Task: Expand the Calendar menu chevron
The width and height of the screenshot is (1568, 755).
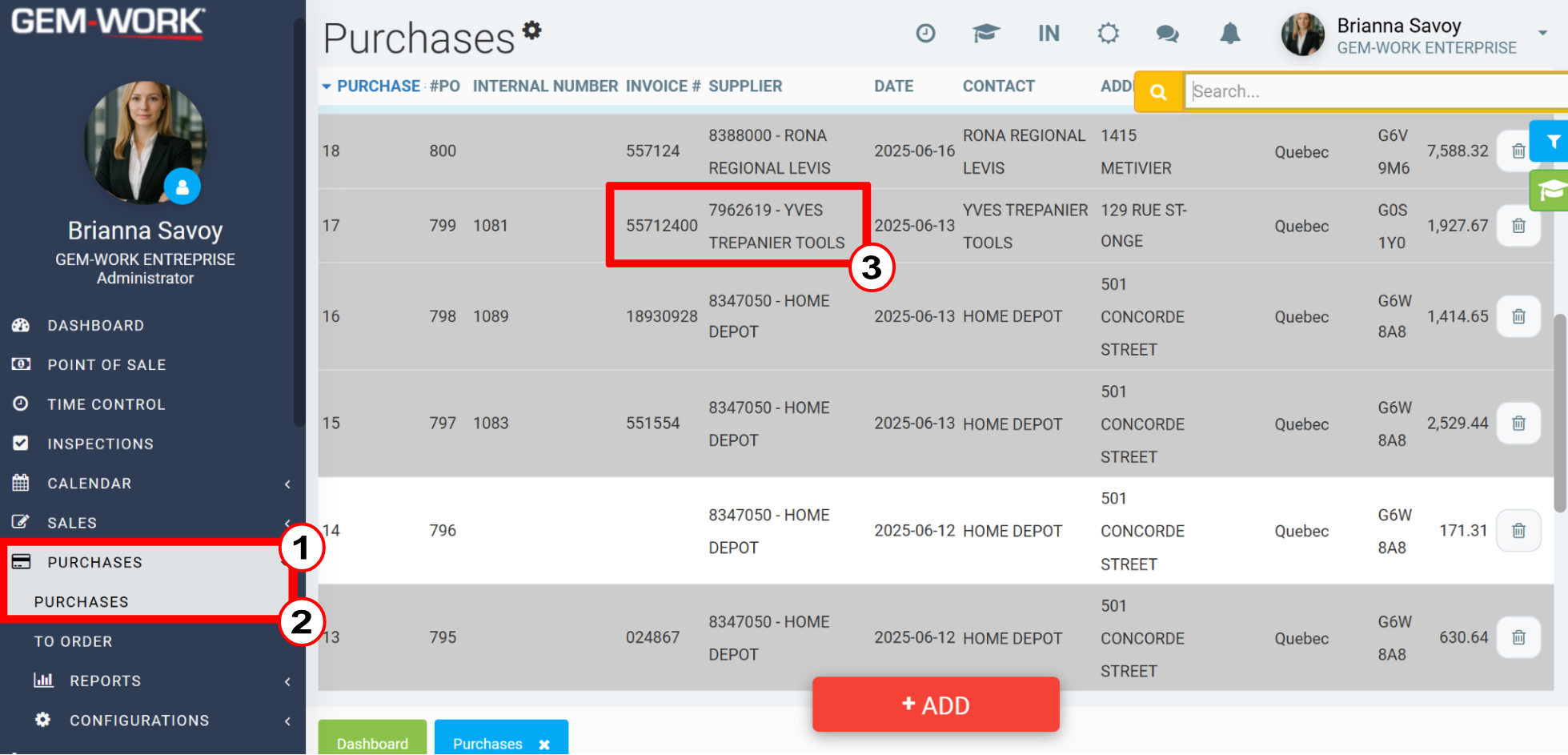Action: 287,484
